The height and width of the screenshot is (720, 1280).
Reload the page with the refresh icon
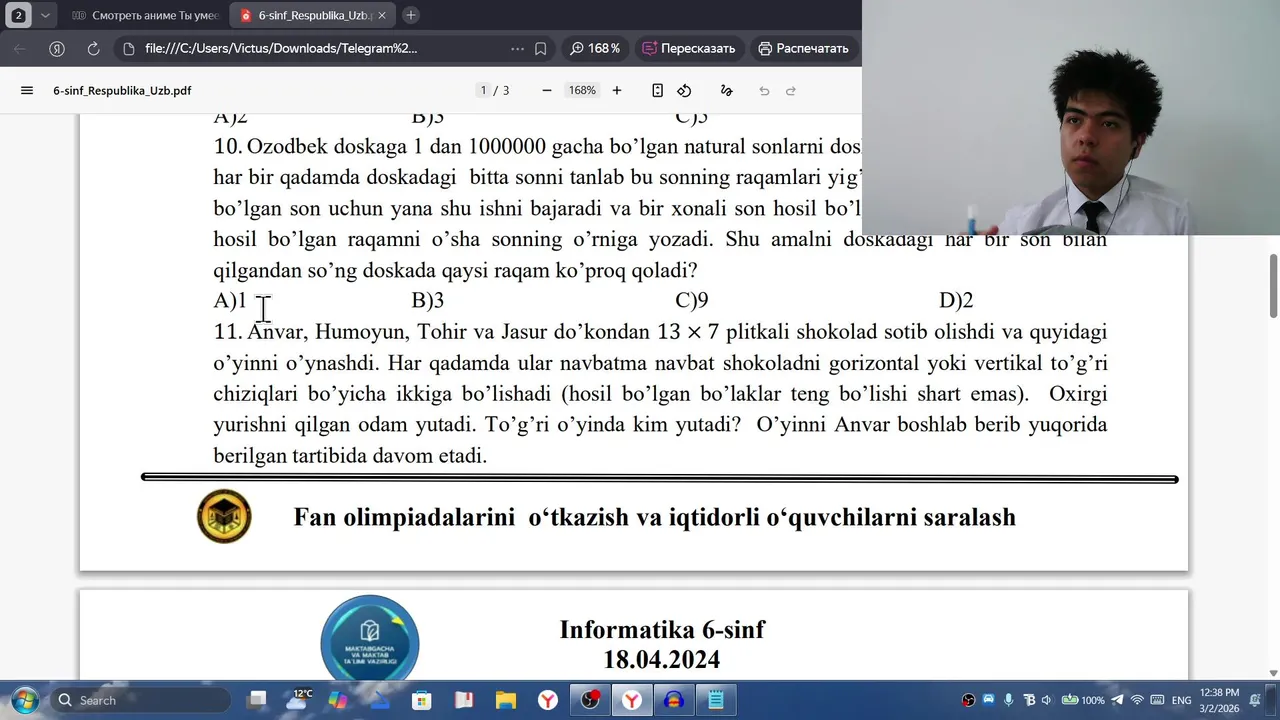[x=93, y=48]
